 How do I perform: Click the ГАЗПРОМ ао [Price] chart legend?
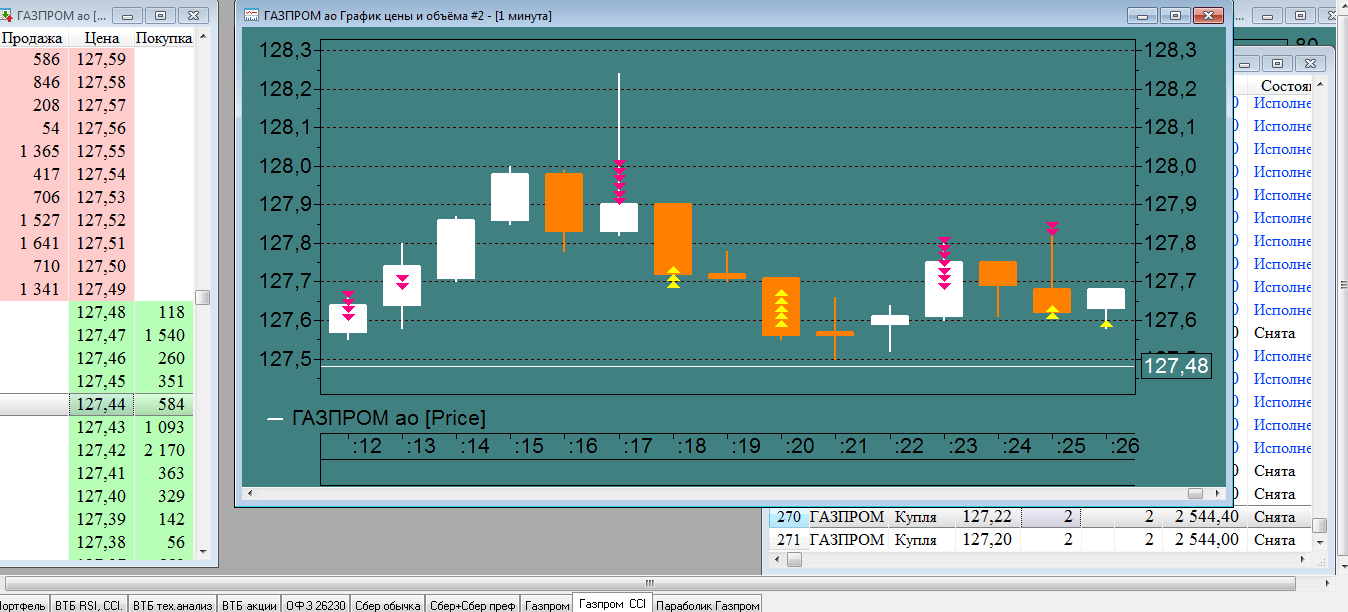point(377,418)
